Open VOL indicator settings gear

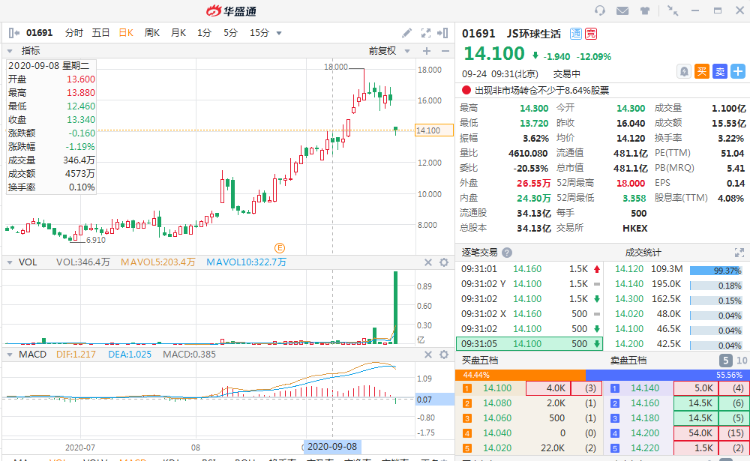pyautogui.click(x=444, y=262)
